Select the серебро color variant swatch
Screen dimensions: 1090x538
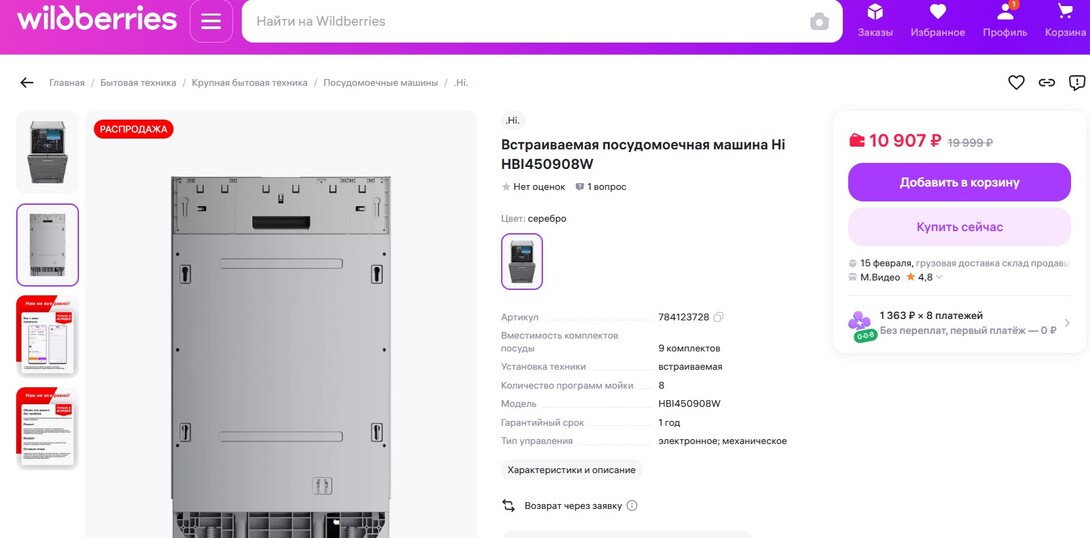pyautogui.click(x=522, y=261)
